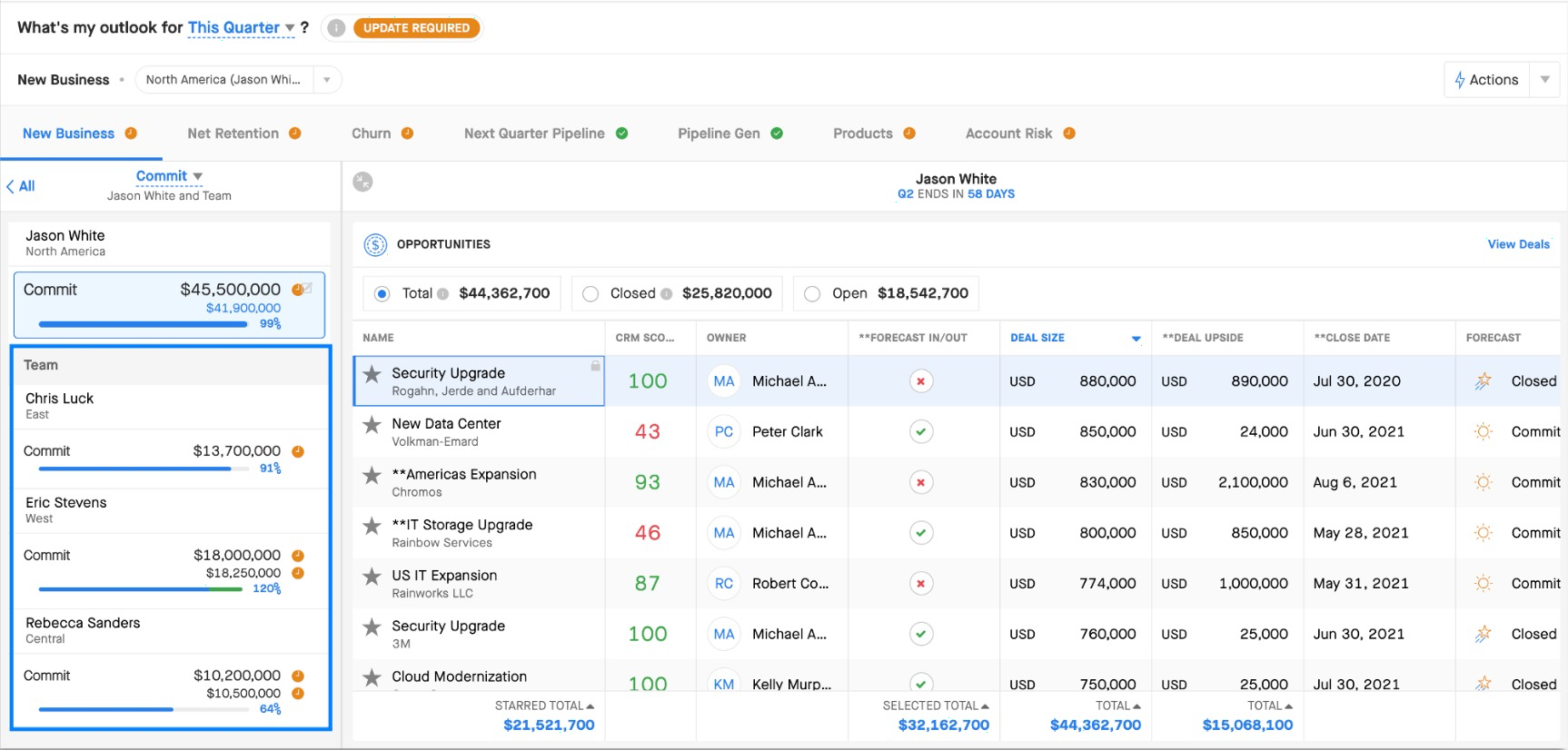
Task: Toggle Forecast In/Out for New Data Center
Action: point(921,432)
